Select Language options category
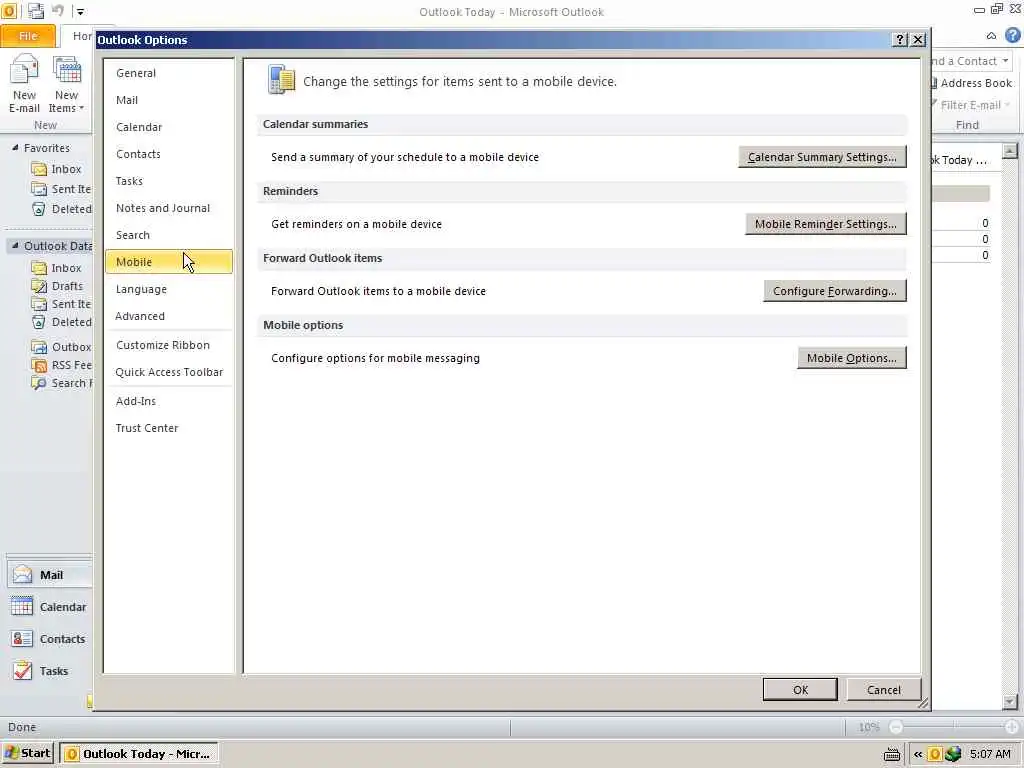Viewport: 1024px width, 768px height. pyautogui.click(x=168, y=289)
